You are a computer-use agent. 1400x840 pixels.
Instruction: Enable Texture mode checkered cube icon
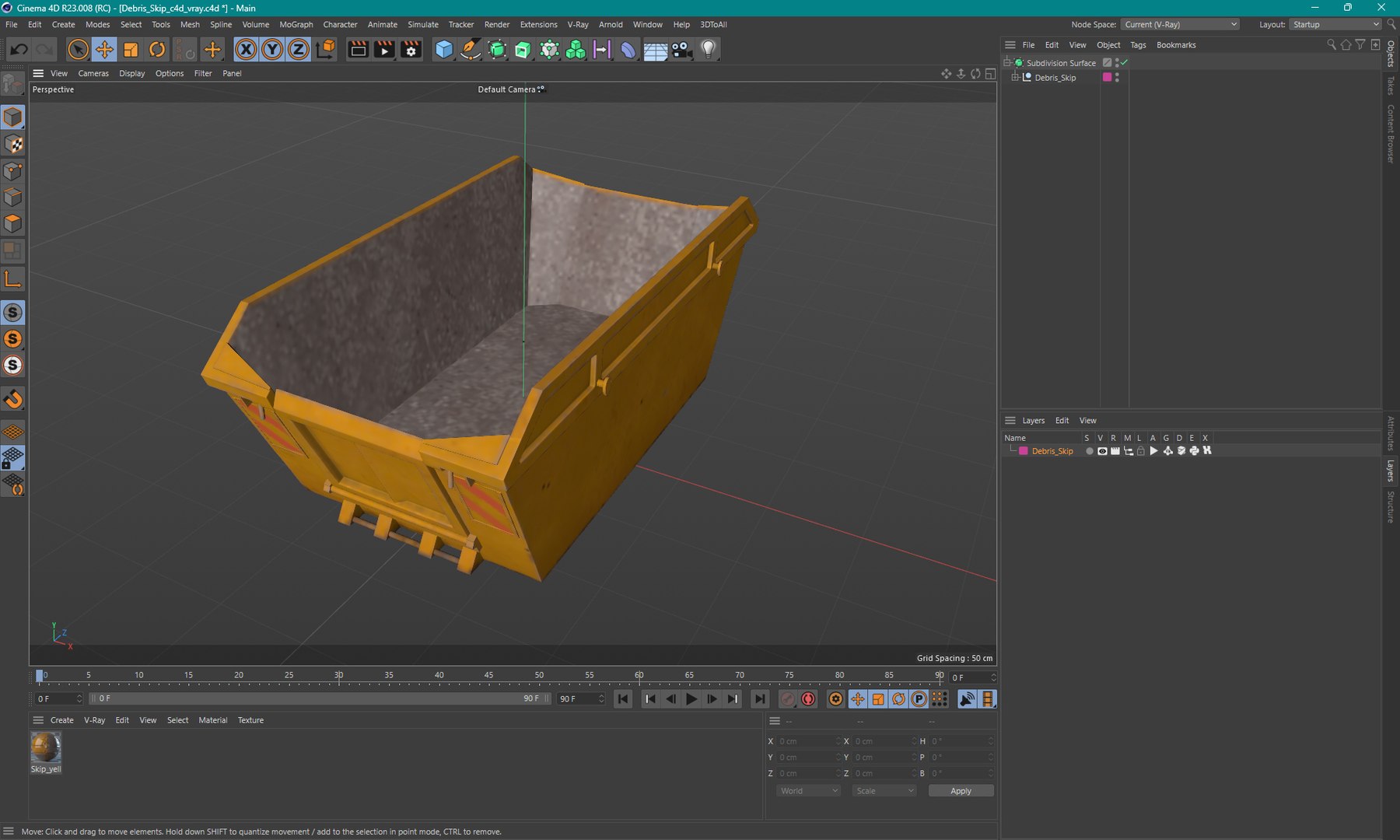point(13,144)
